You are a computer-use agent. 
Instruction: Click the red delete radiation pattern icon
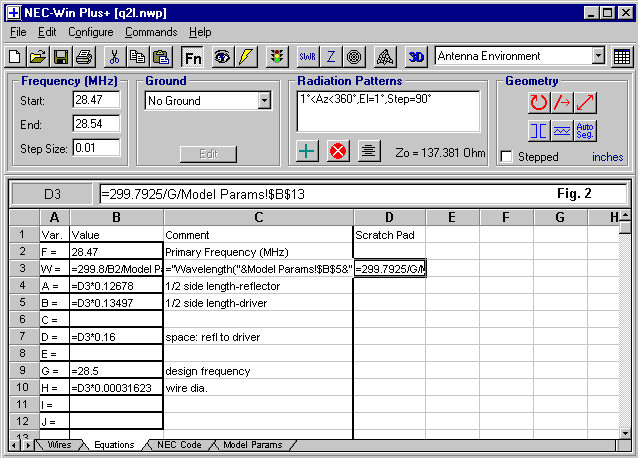[337, 151]
